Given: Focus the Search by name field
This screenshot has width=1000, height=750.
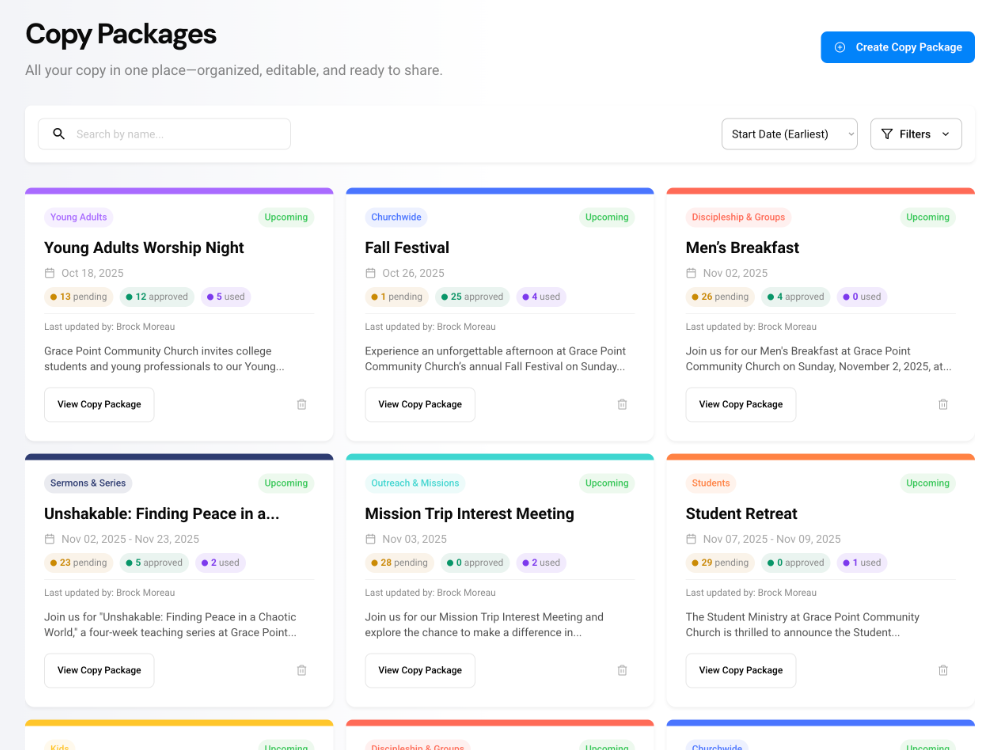Looking at the screenshot, I should (x=165, y=134).
